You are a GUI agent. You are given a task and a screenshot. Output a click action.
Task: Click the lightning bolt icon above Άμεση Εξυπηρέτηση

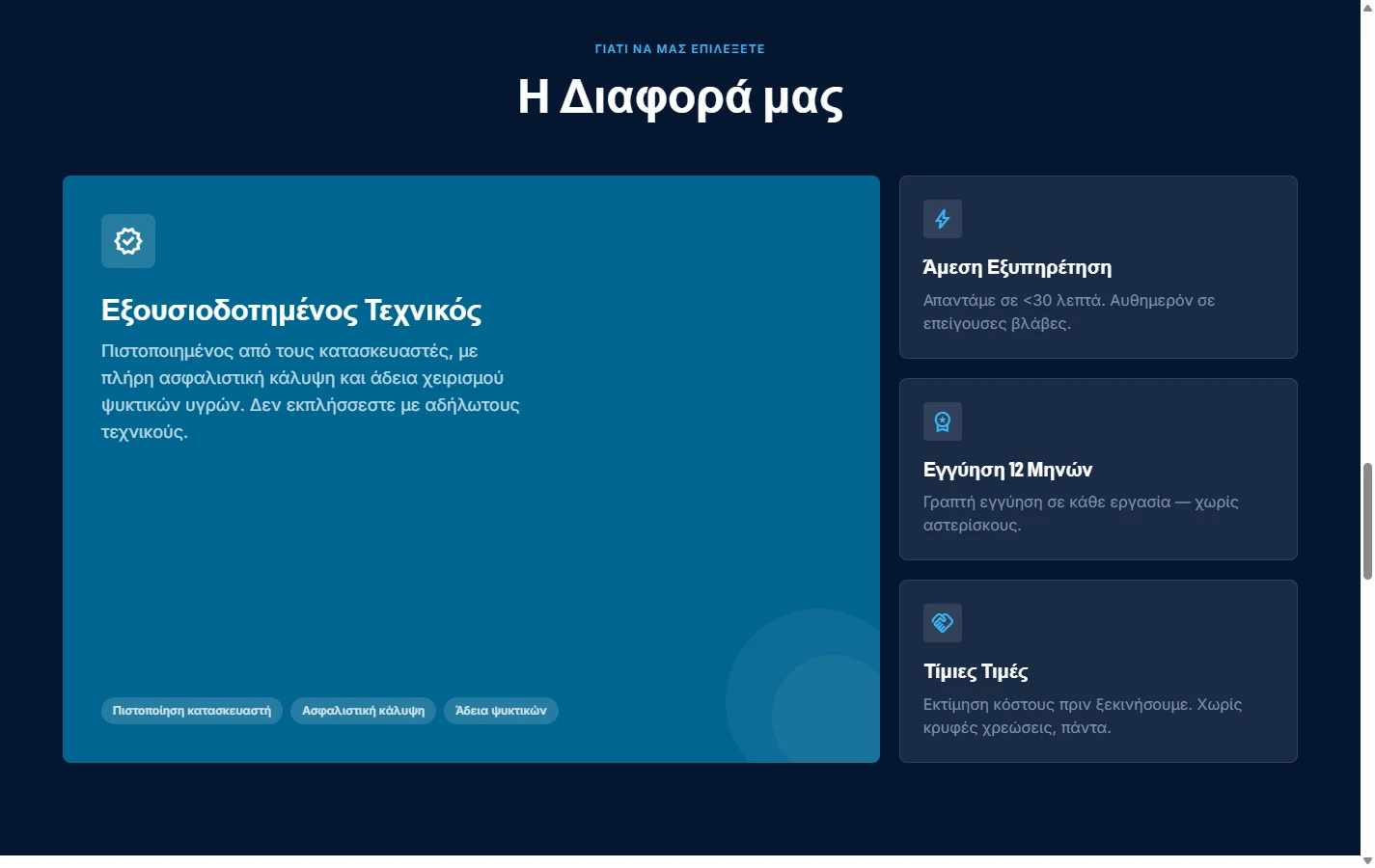(943, 219)
